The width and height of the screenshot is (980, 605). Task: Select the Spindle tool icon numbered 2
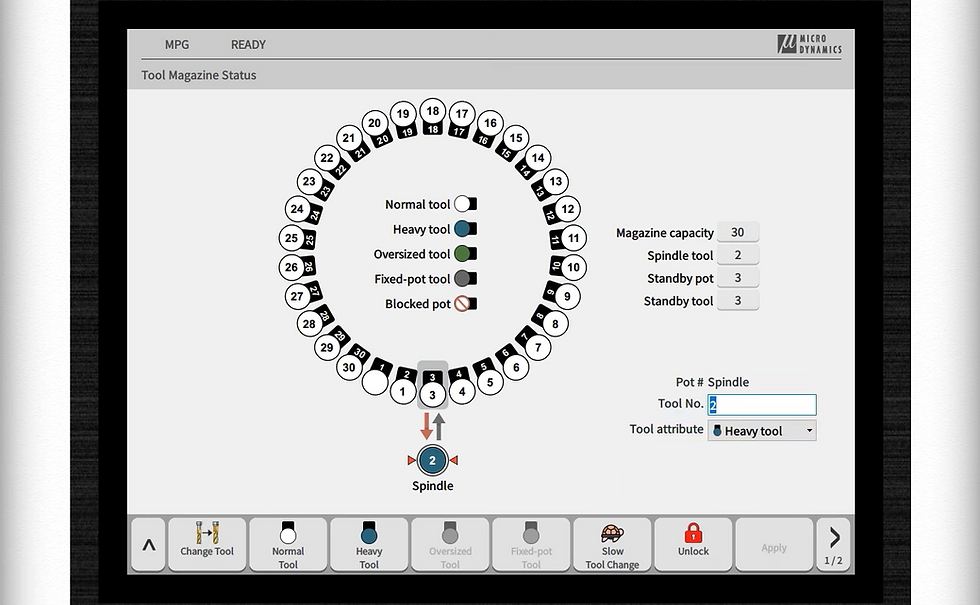click(432, 461)
